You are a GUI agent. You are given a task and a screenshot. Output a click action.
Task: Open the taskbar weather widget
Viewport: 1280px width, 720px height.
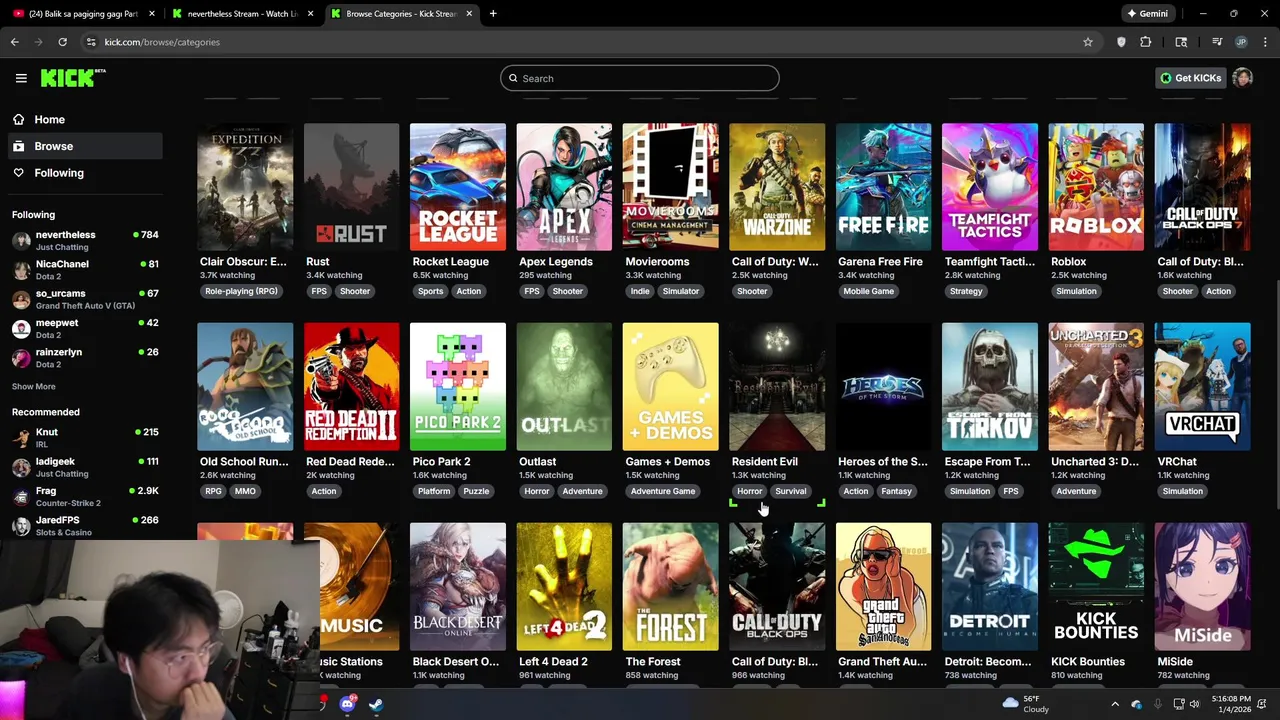point(1025,704)
